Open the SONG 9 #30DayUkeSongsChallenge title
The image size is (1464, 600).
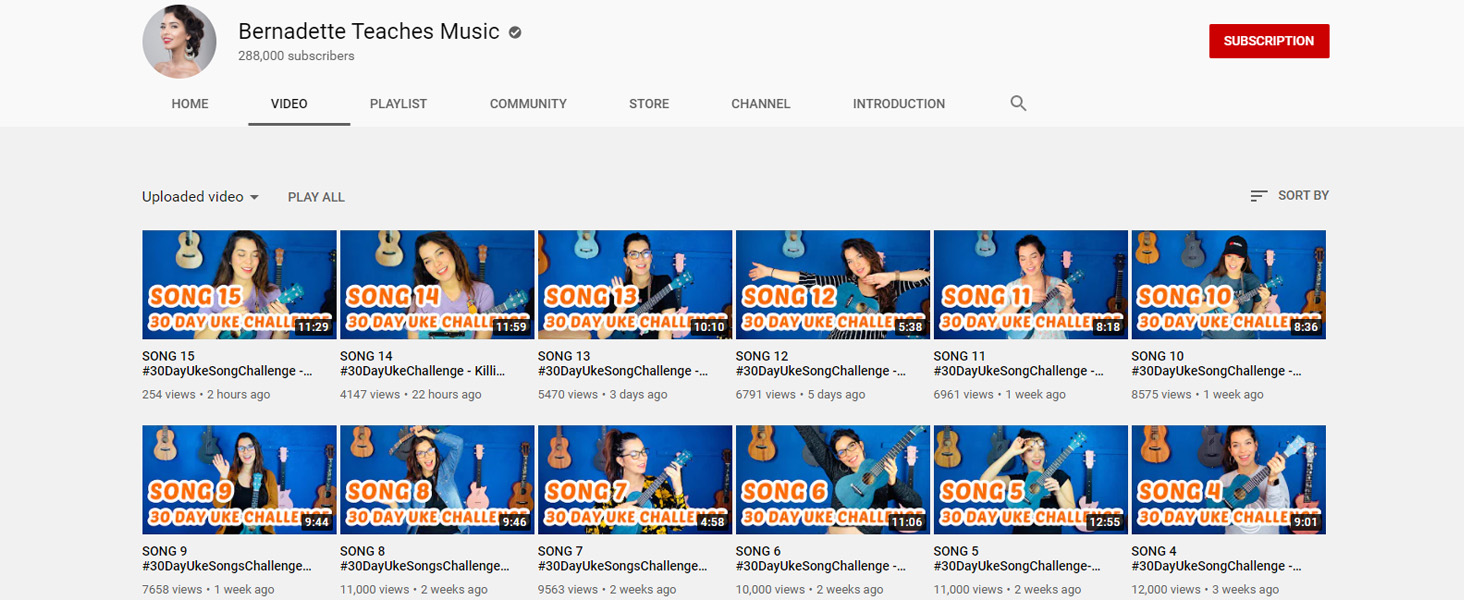(227, 558)
